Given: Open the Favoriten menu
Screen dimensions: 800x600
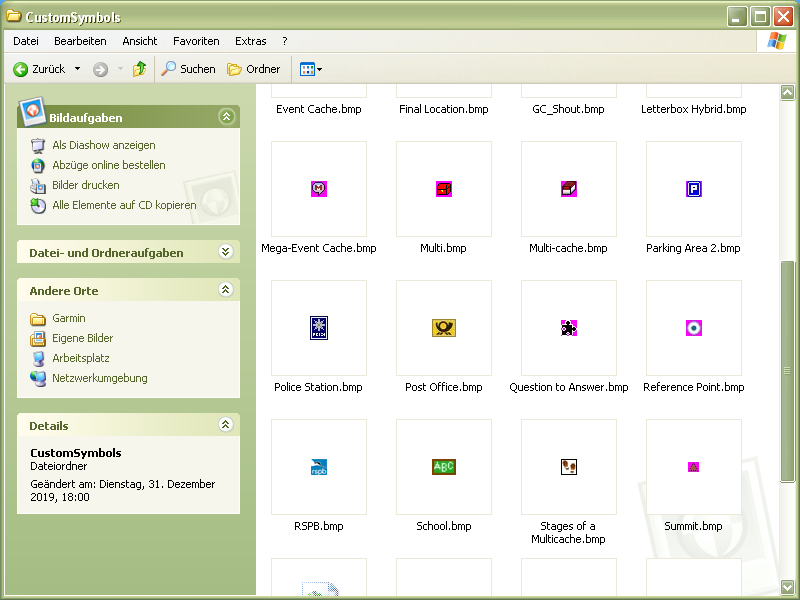Looking at the screenshot, I should [x=196, y=41].
